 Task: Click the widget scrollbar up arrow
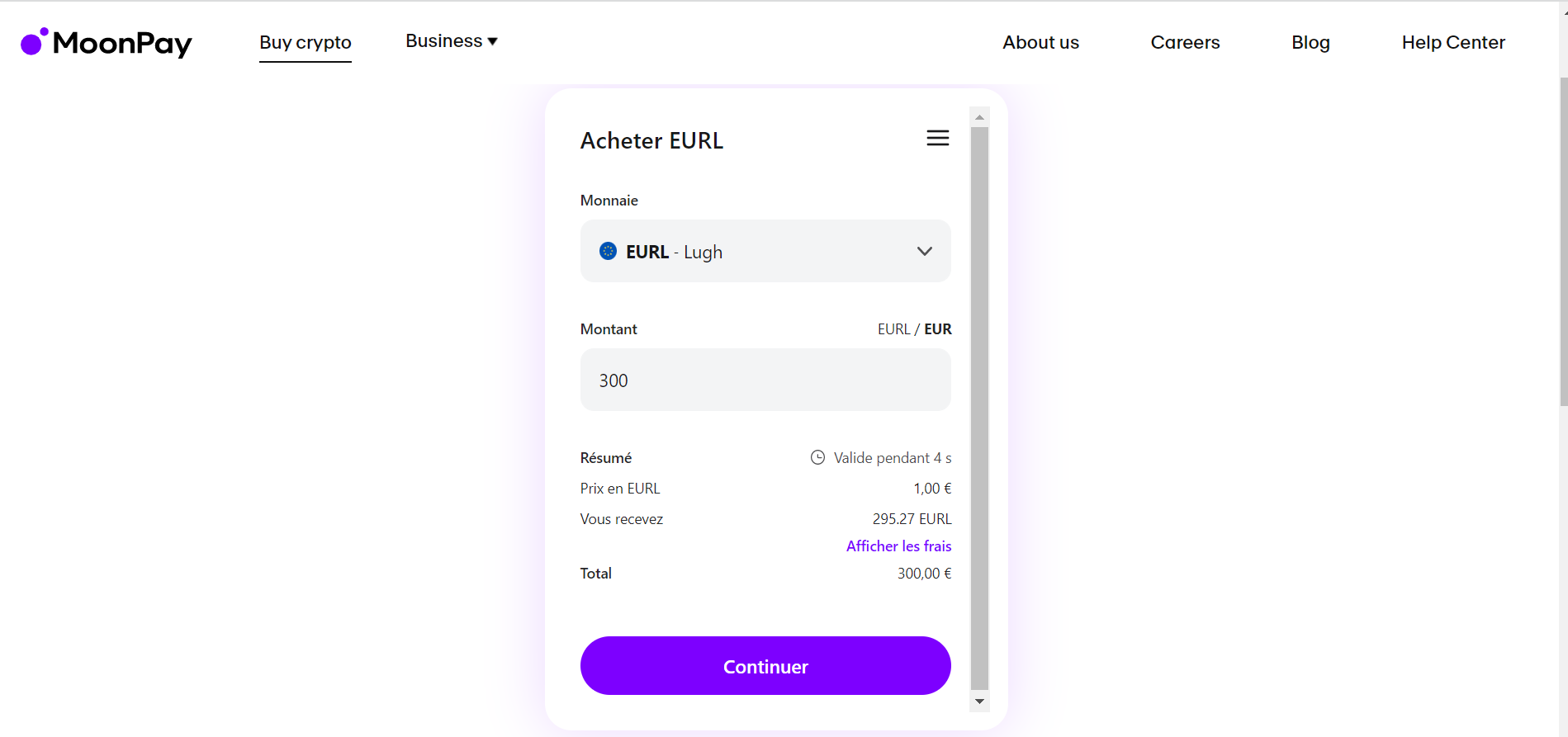click(979, 117)
